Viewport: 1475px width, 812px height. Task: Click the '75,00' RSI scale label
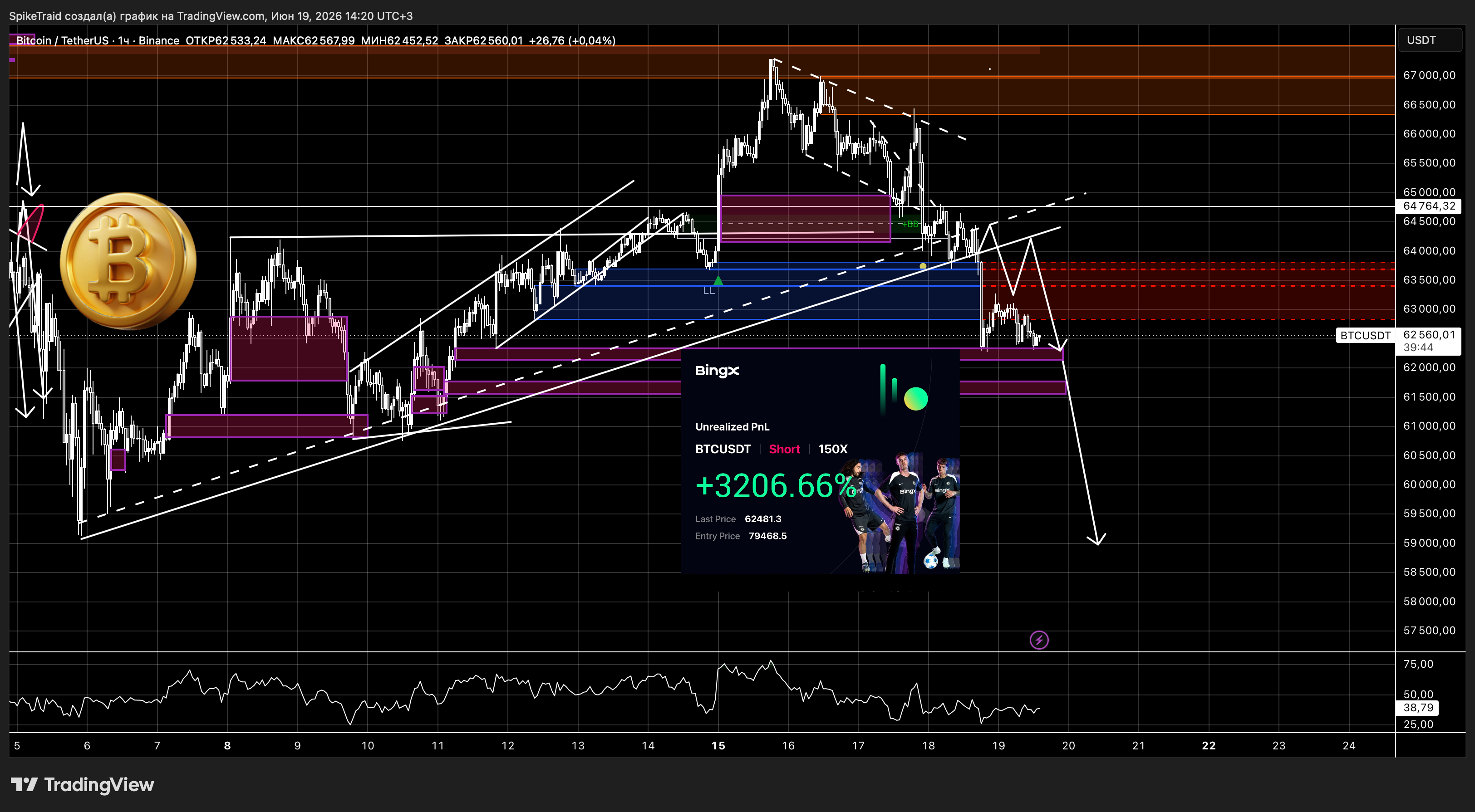pos(1418,665)
